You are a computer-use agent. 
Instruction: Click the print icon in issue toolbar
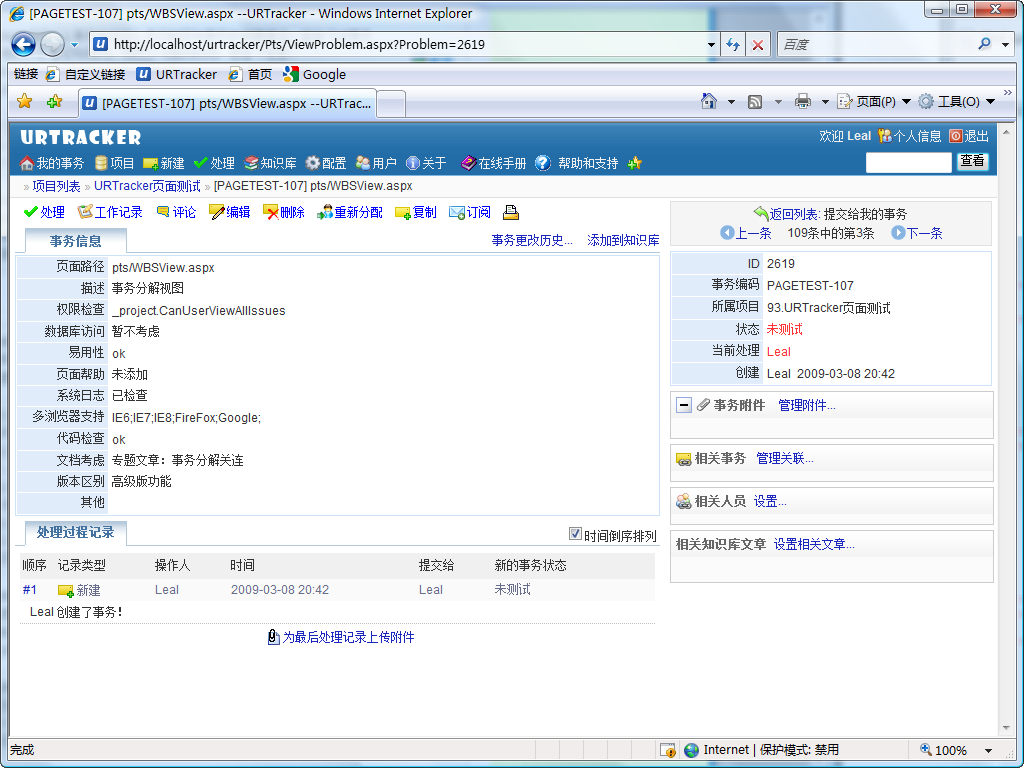pyautogui.click(x=511, y=212)
